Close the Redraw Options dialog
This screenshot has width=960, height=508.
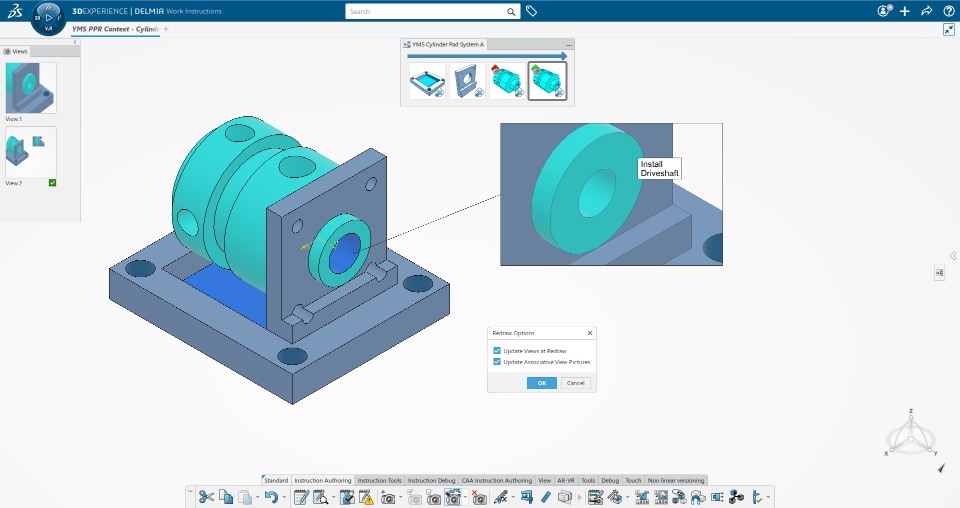[590, 333]
